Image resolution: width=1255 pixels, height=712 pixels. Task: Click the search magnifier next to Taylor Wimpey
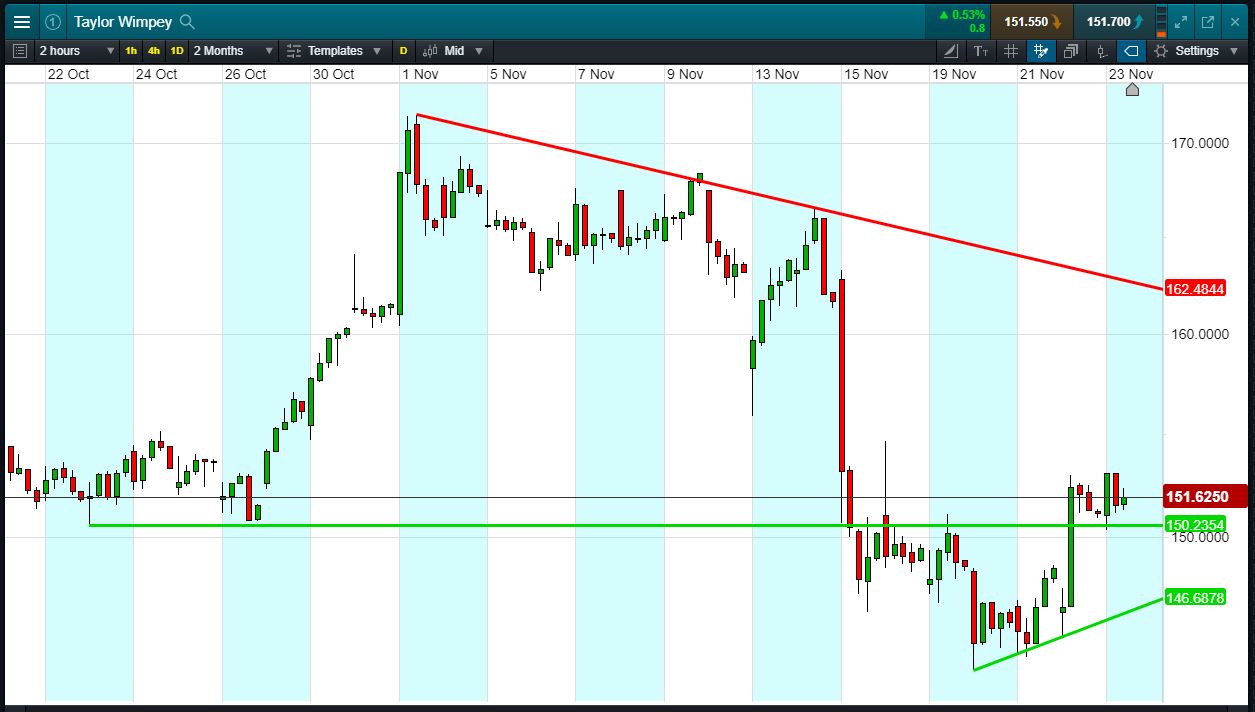[x=187, y=21]
